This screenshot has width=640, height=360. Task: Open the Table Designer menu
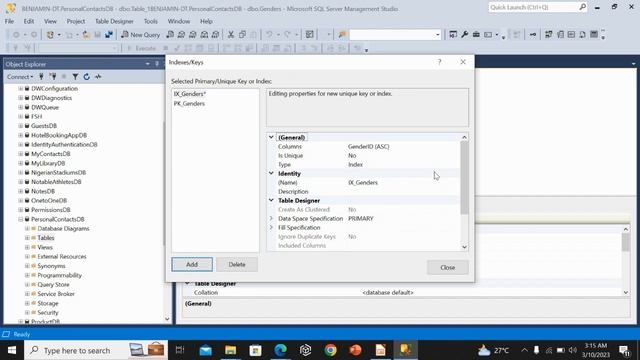pyautogui.click(x=114, y=21)
